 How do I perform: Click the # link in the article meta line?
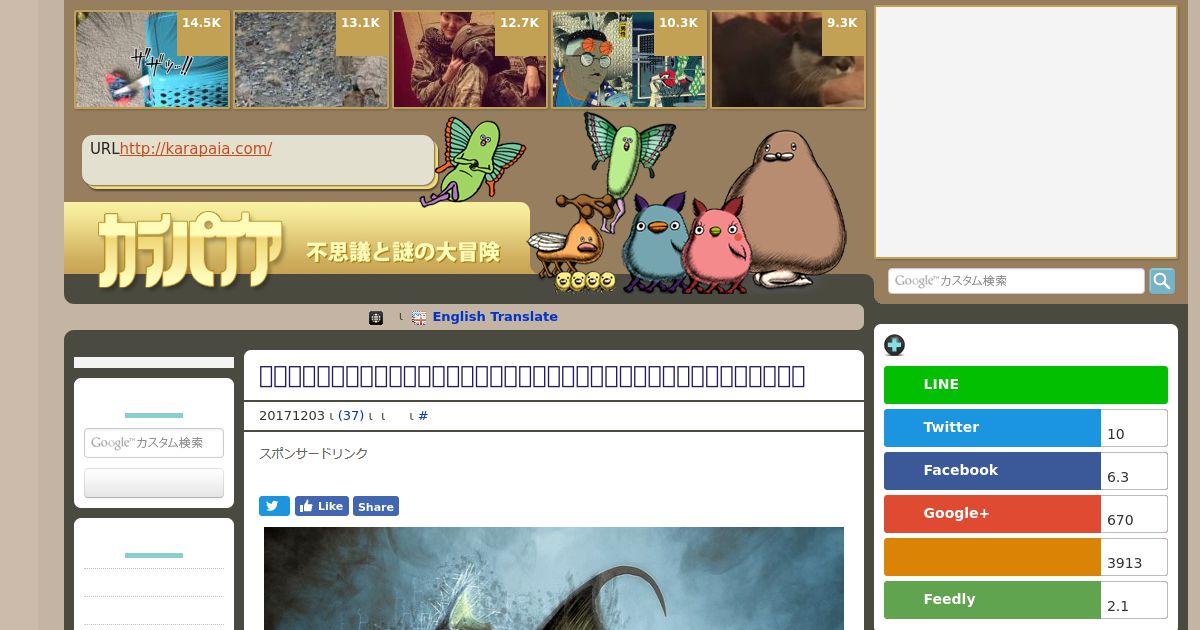[x=423, y=416]
